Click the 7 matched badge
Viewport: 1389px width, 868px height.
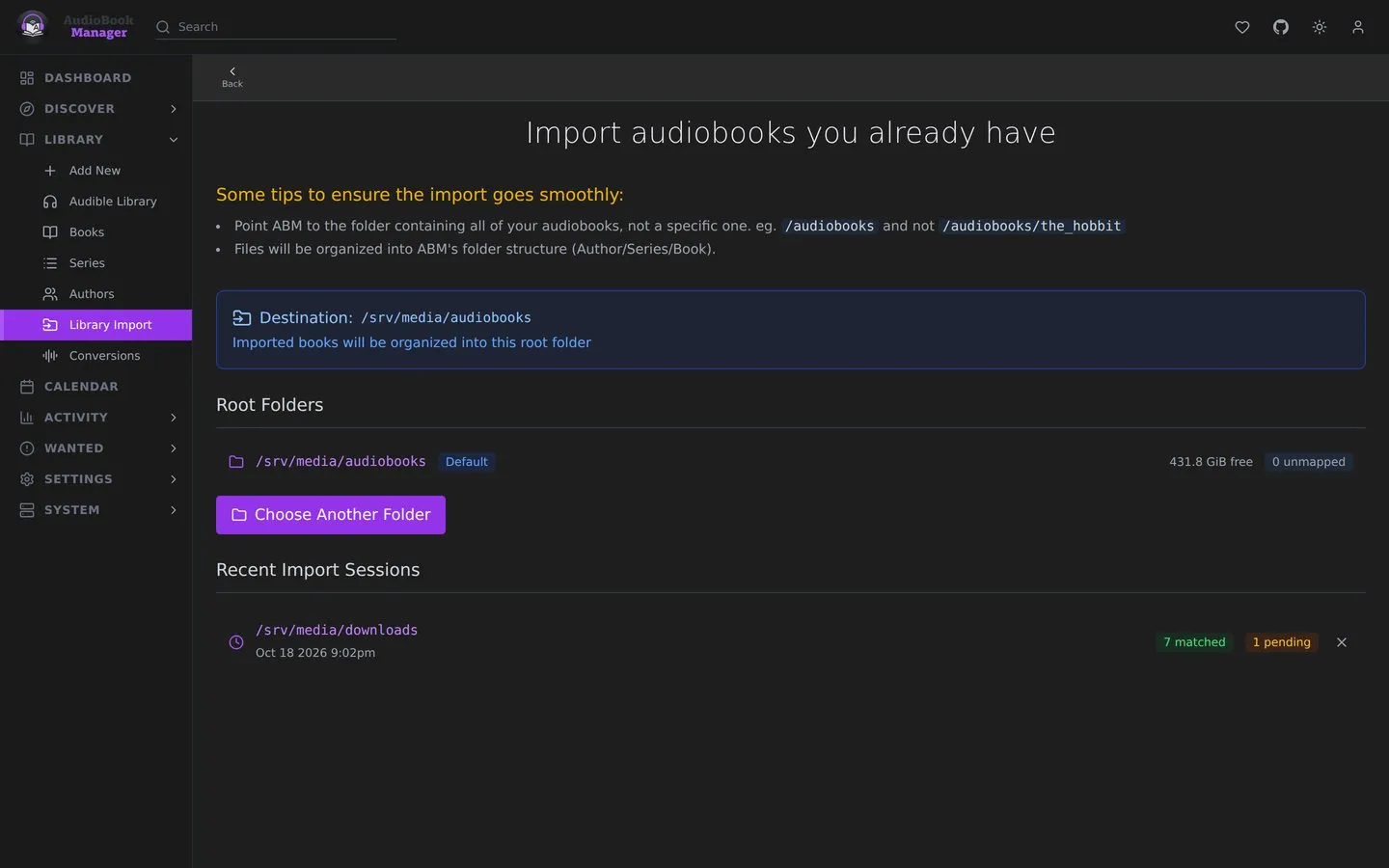[1194, 642]
